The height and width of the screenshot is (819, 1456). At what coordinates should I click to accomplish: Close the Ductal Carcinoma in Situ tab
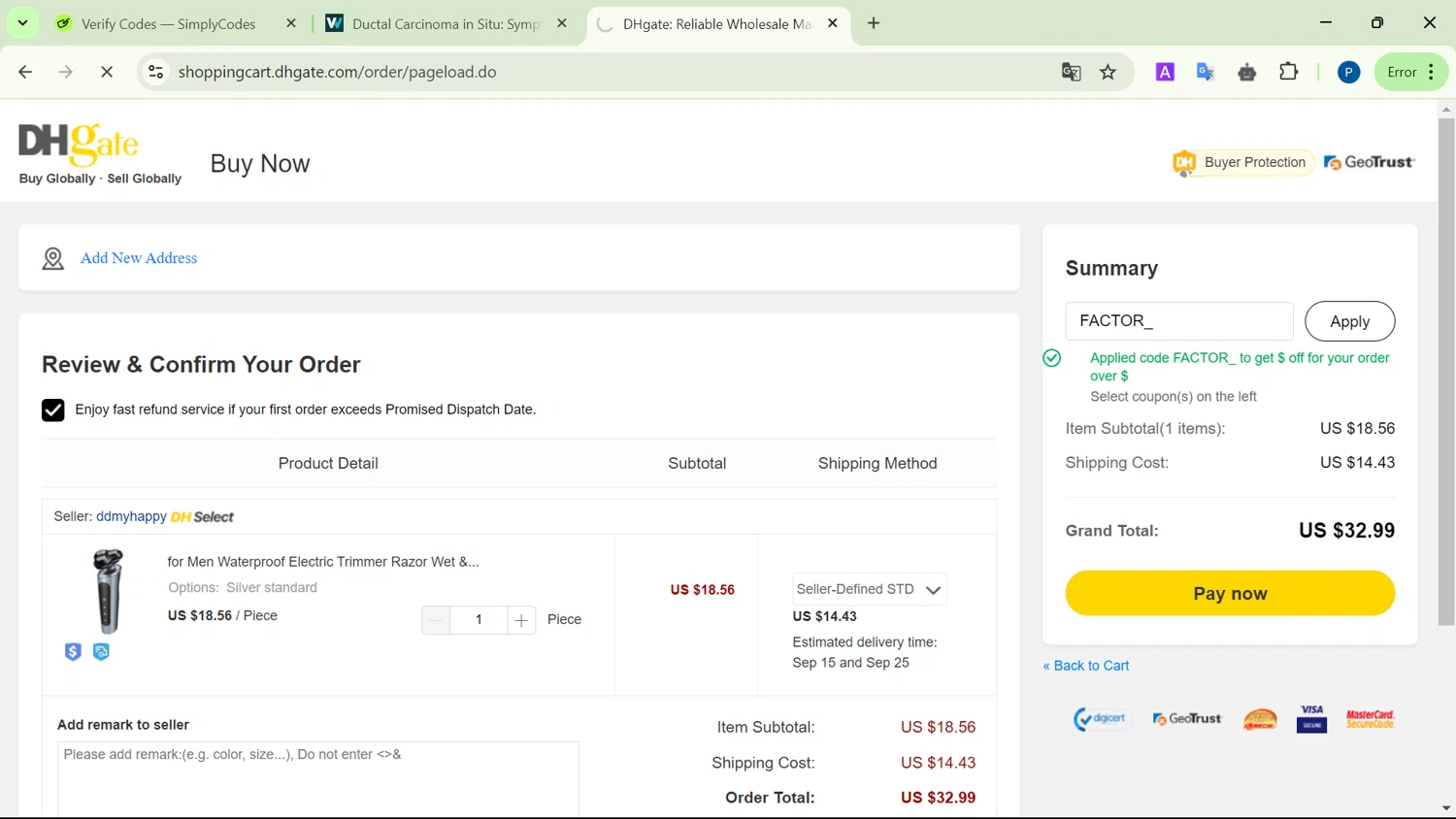point(562,23)
